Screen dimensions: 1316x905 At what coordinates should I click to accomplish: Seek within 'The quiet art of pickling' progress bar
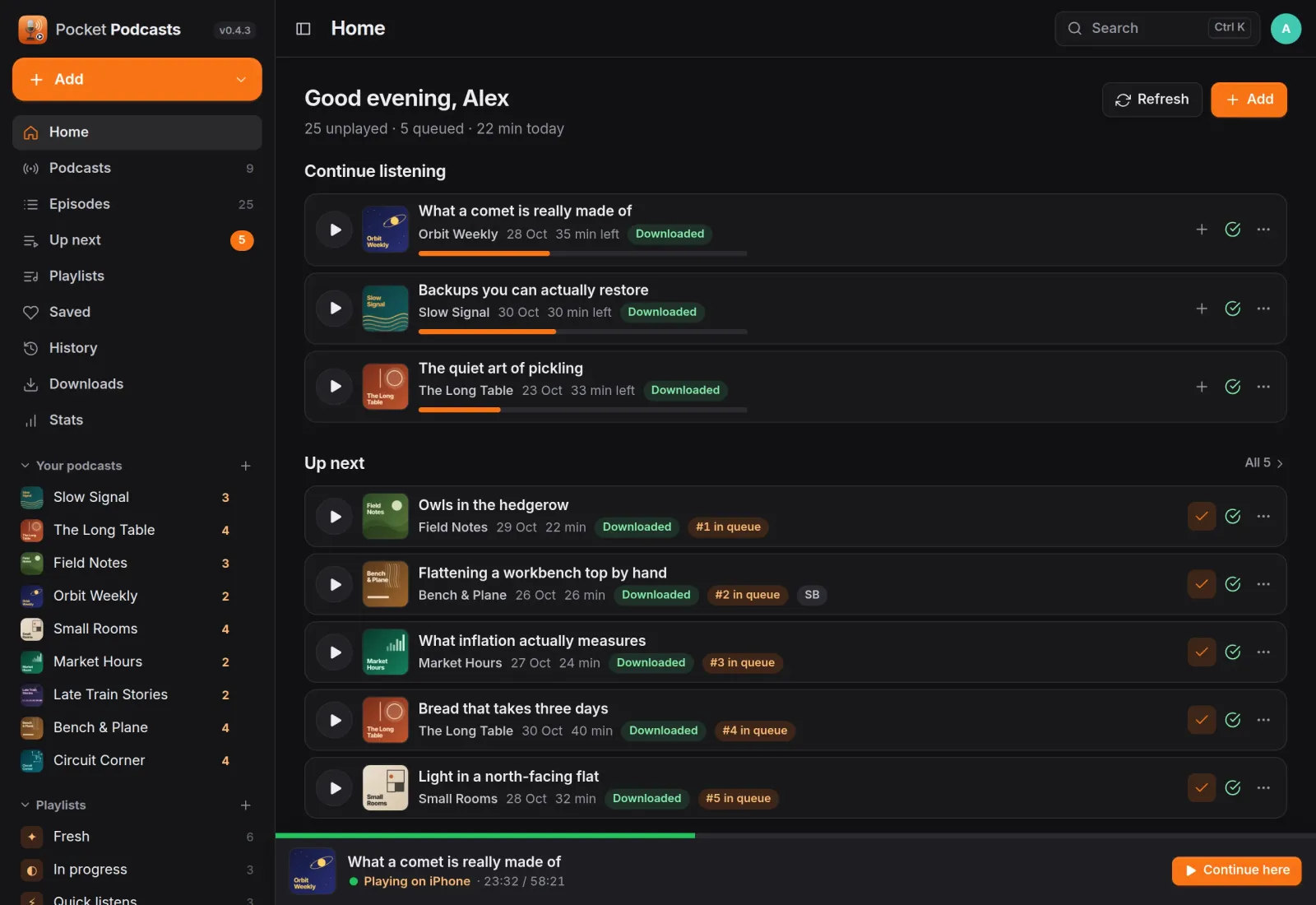(x=583, y=410)
